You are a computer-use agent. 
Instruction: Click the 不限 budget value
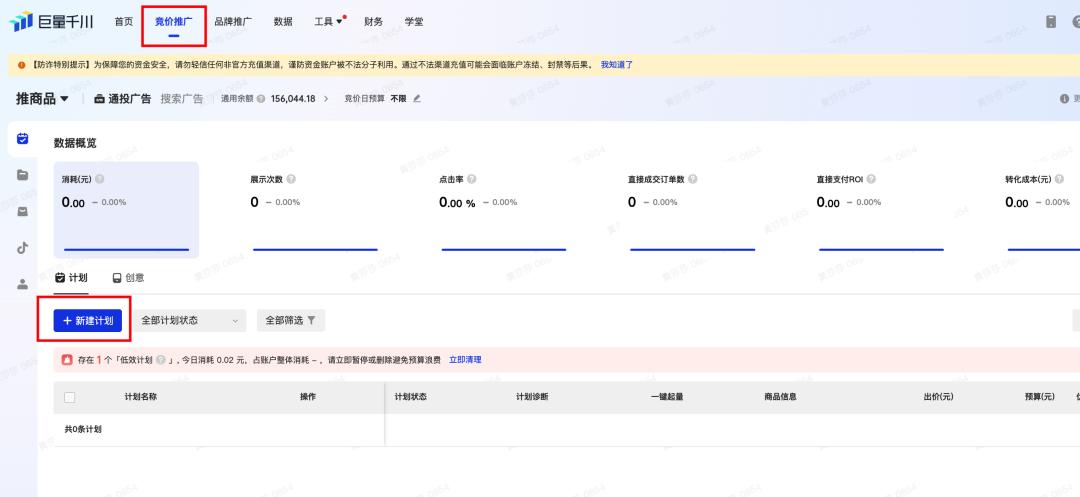tap(398, 98)
